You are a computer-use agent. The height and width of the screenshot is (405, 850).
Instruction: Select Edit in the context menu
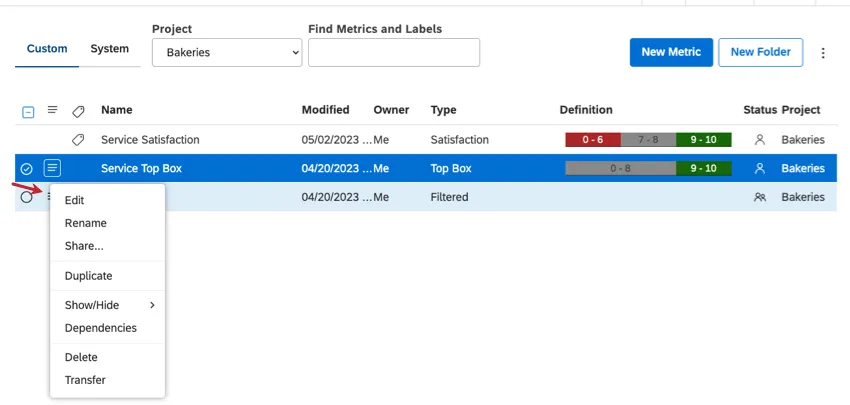tap(75, 200)
